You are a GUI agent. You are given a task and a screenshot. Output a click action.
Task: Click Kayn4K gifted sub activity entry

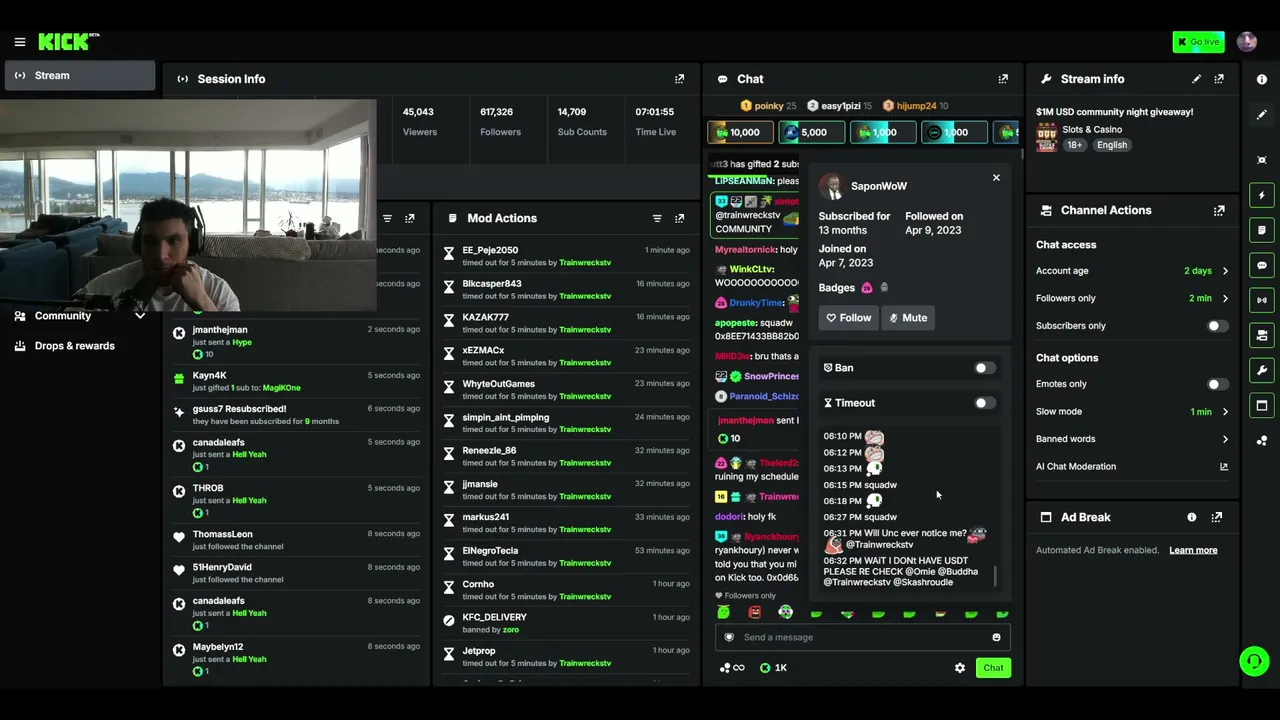(x=298, y=381)
